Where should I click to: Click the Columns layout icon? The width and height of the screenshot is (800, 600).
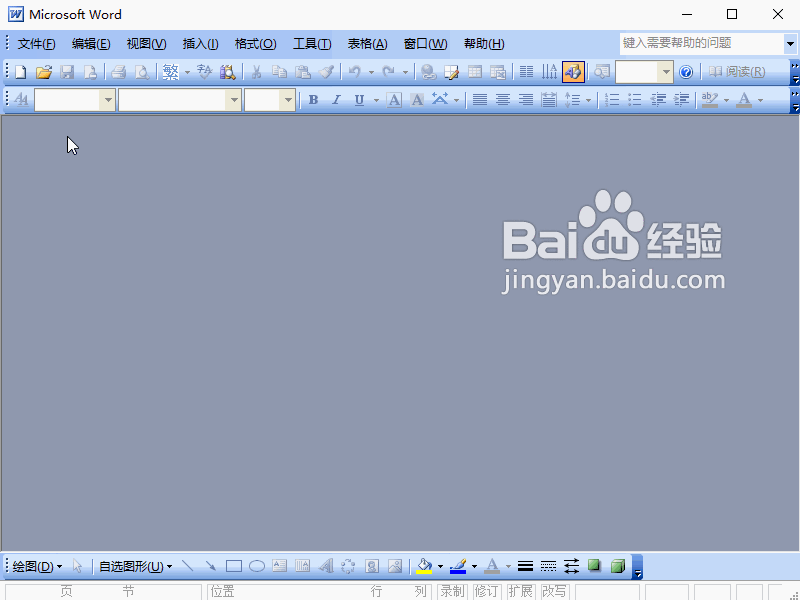click(526, 72)
